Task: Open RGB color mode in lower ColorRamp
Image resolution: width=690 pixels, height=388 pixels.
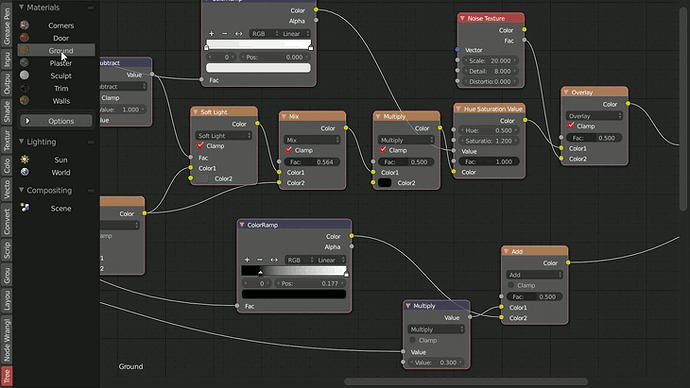Action: pyautogui.click(x=299, y=260)
